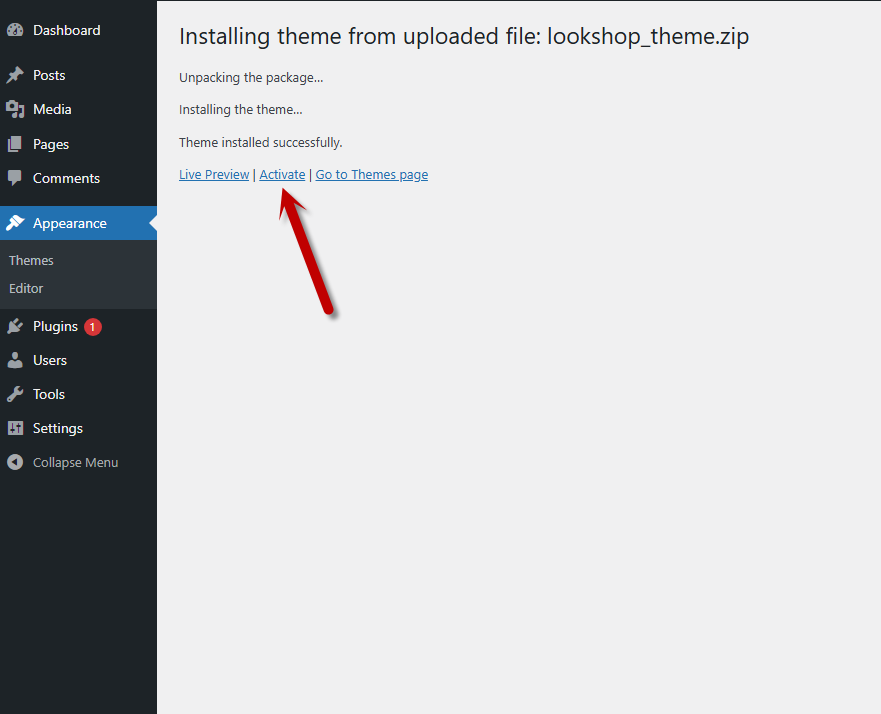Select the Pages stacked-sheets icon
This screenshot has height=714, width=881.
(15, 144)
